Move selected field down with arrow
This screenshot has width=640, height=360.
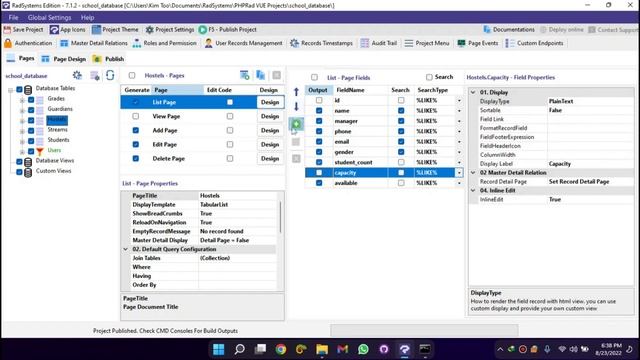pos(296,107)
